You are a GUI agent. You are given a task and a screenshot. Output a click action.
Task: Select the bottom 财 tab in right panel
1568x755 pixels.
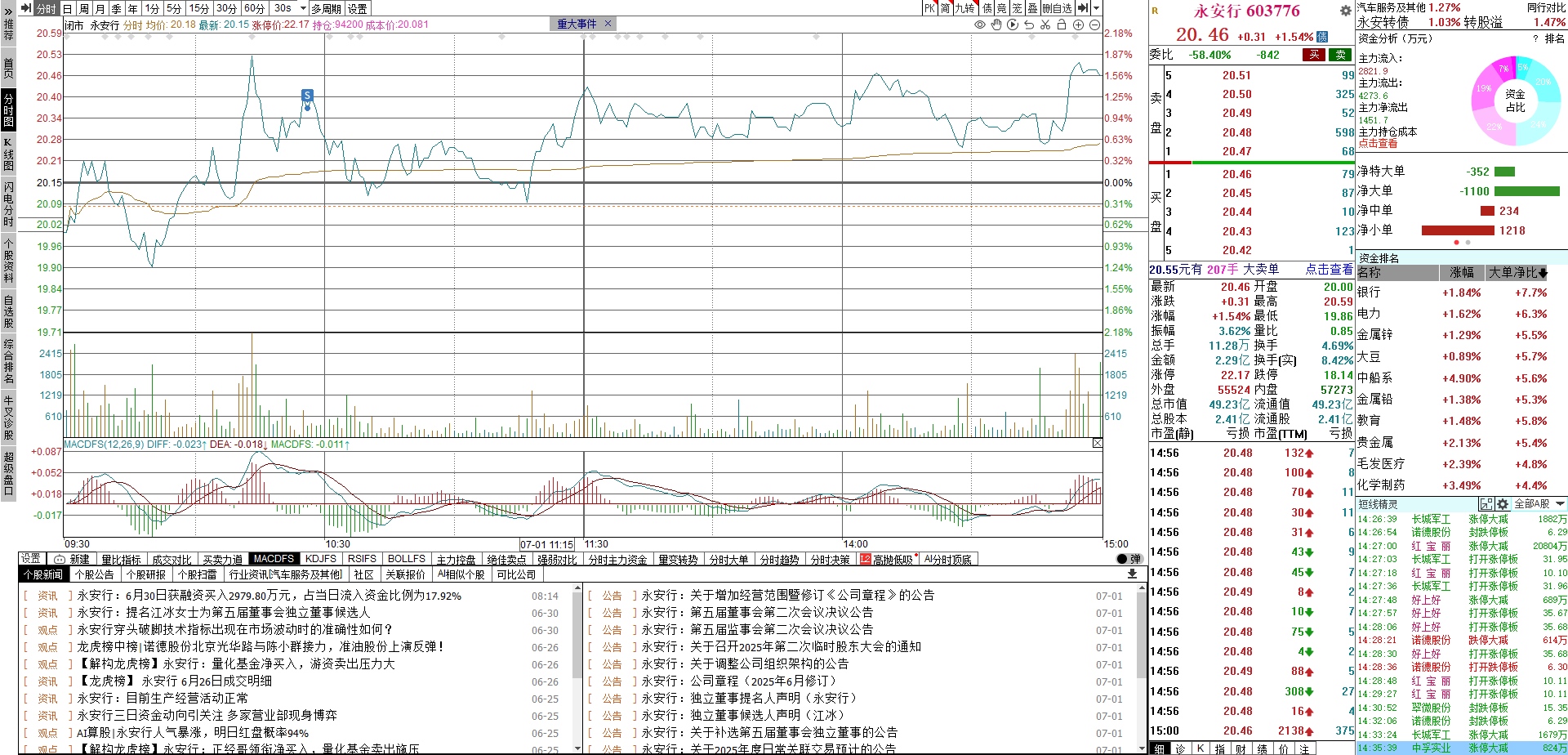[x=1241, y=748]
